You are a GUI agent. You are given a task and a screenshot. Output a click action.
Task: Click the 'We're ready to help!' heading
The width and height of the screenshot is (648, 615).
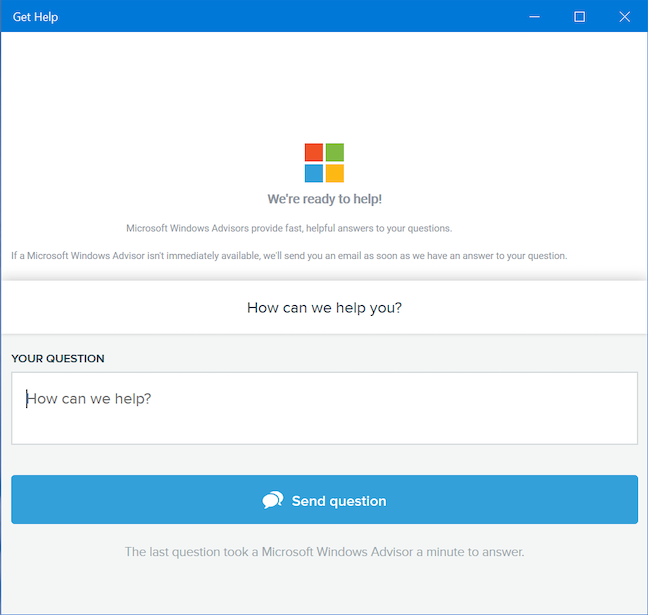coord(324,199)
